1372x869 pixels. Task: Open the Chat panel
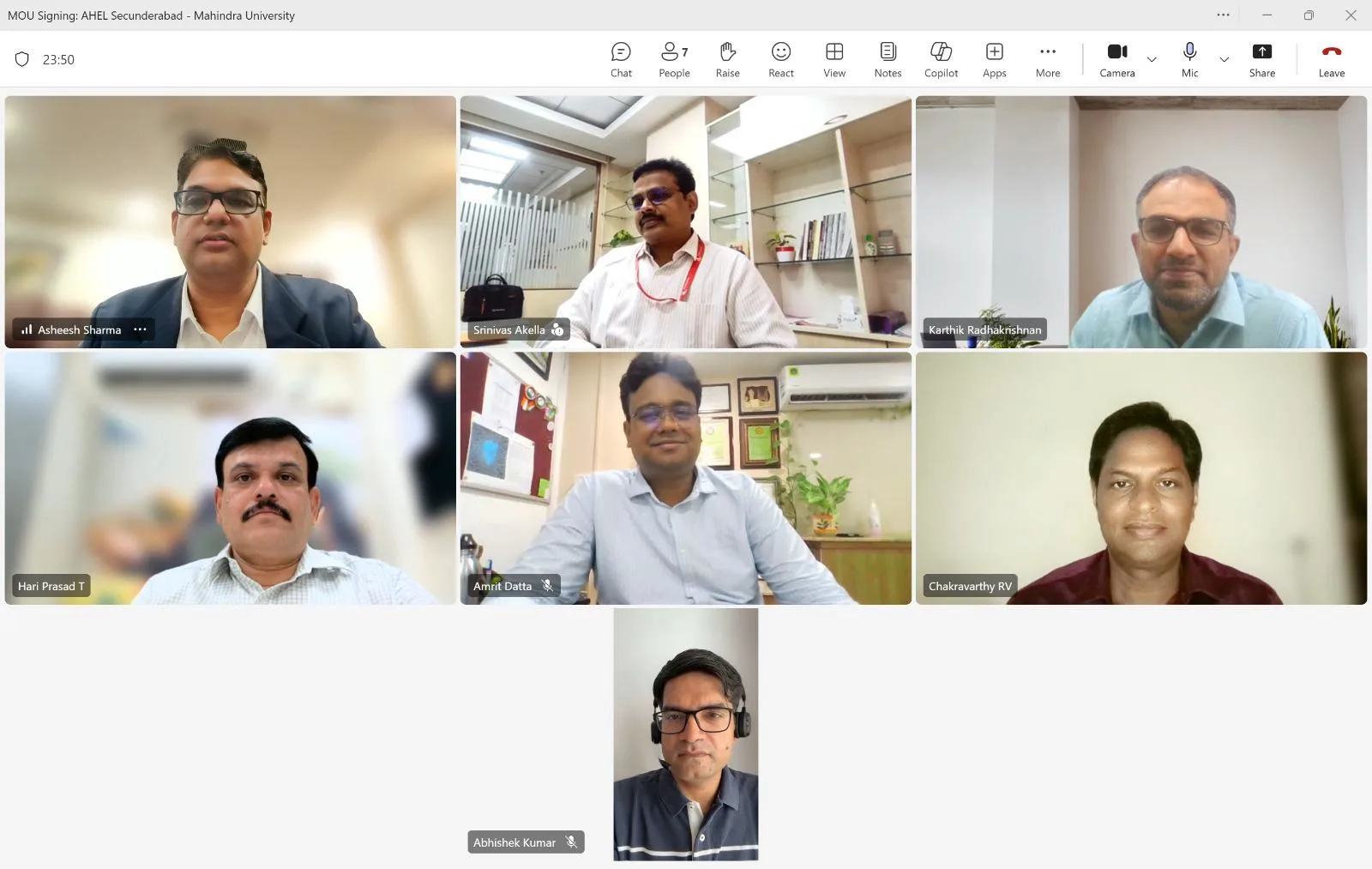[x=621, y=60]
